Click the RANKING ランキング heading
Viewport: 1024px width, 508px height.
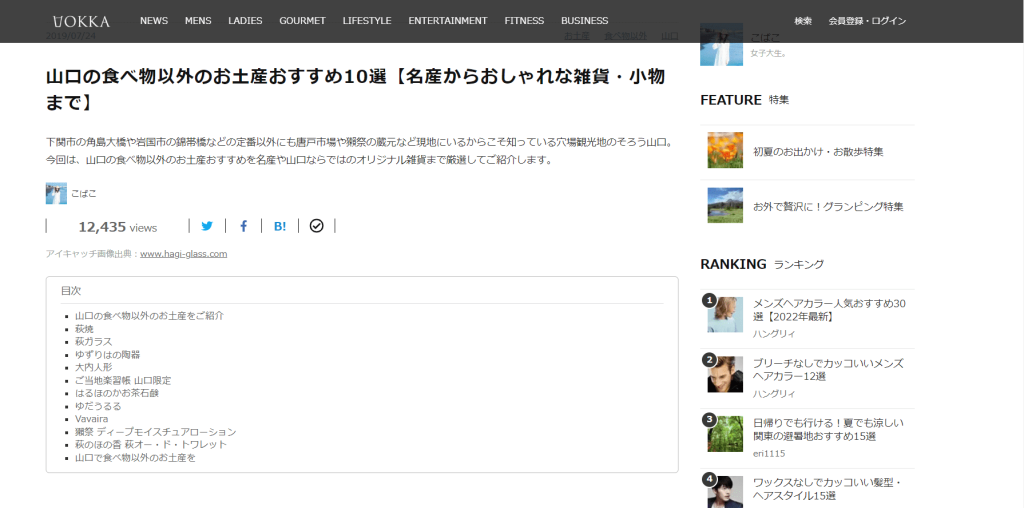(x=761, y=264)
